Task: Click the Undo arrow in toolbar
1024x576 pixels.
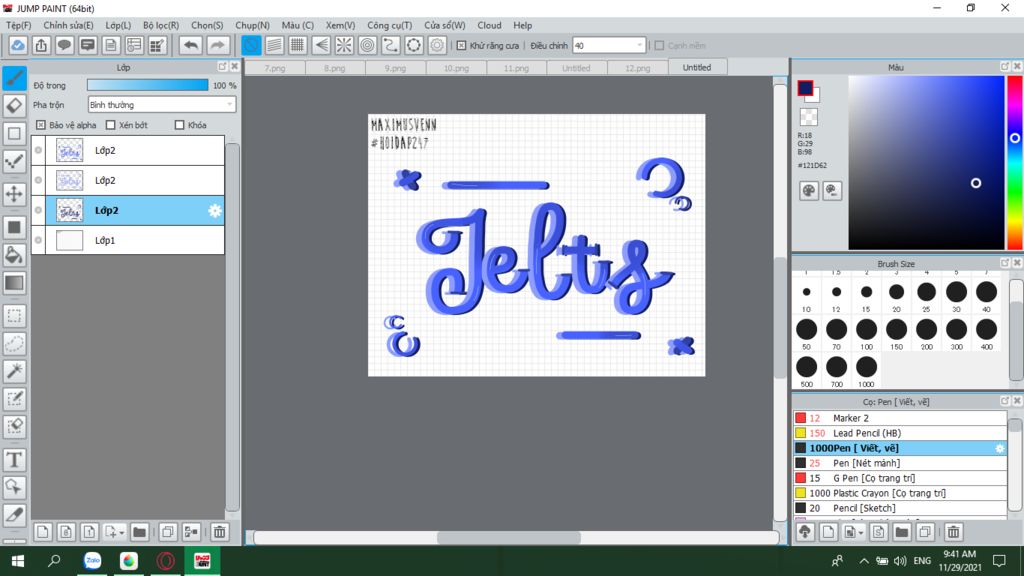Action: click(x=191, y=45)
